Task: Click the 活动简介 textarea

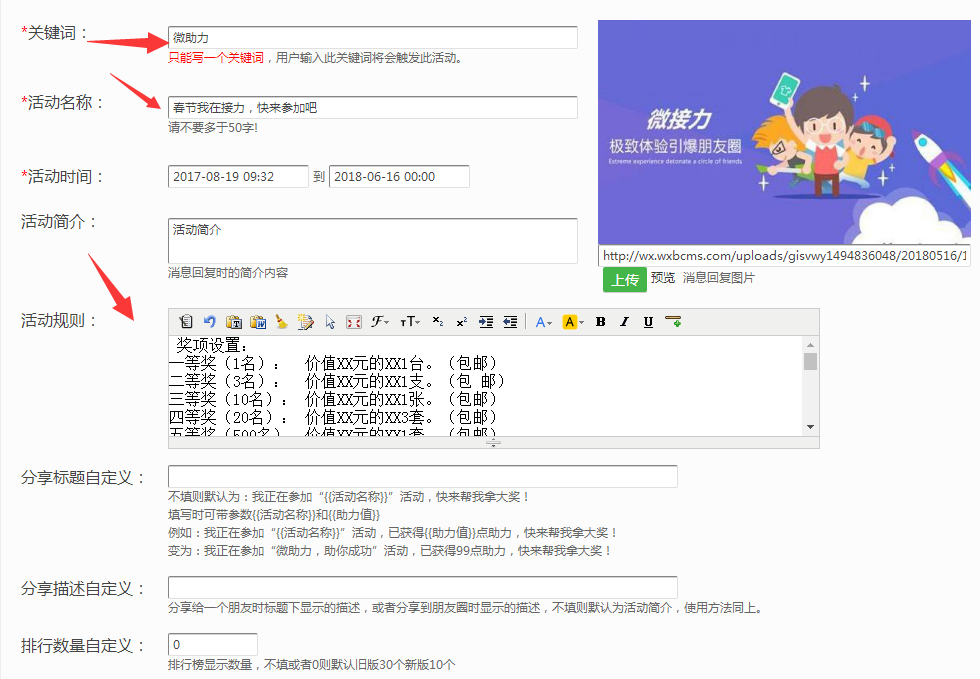Action: click(x=372, y=241)
